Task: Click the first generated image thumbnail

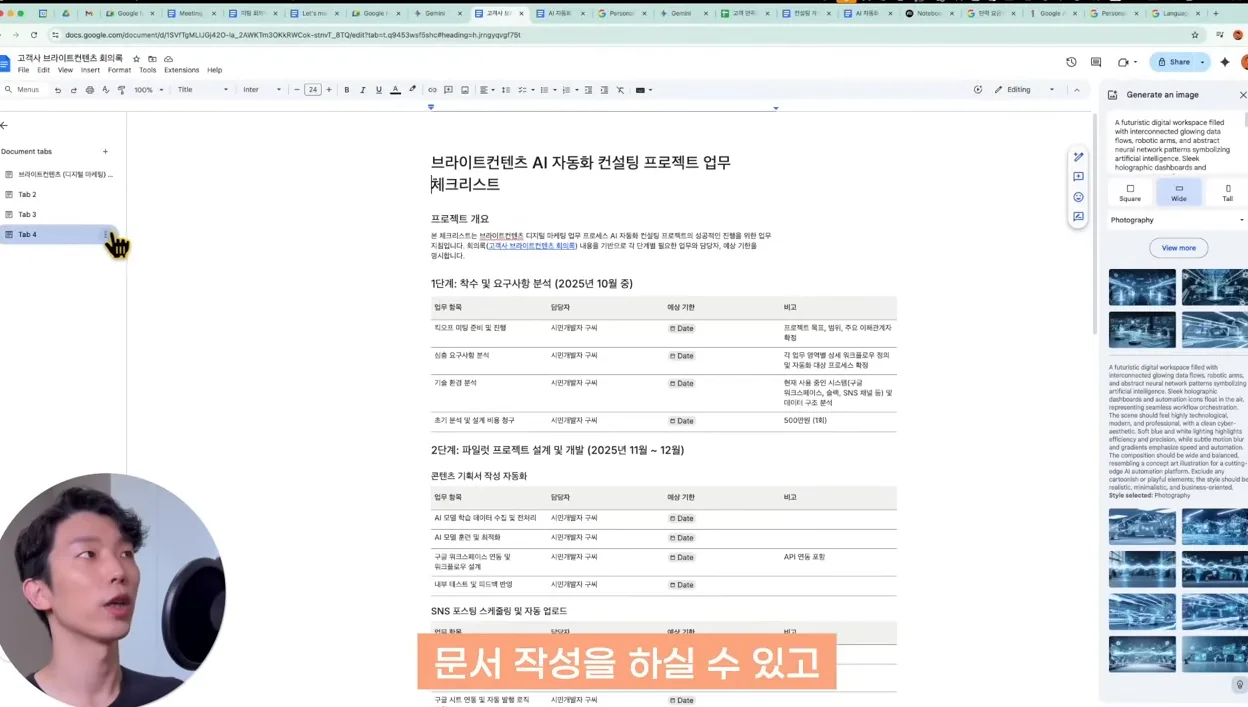Action: (x=1142, y=287)
